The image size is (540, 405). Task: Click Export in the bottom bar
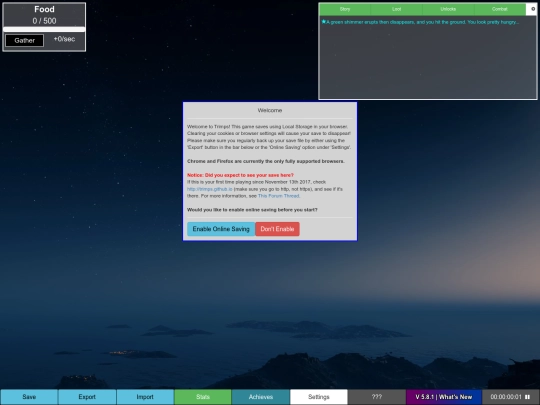87,397
